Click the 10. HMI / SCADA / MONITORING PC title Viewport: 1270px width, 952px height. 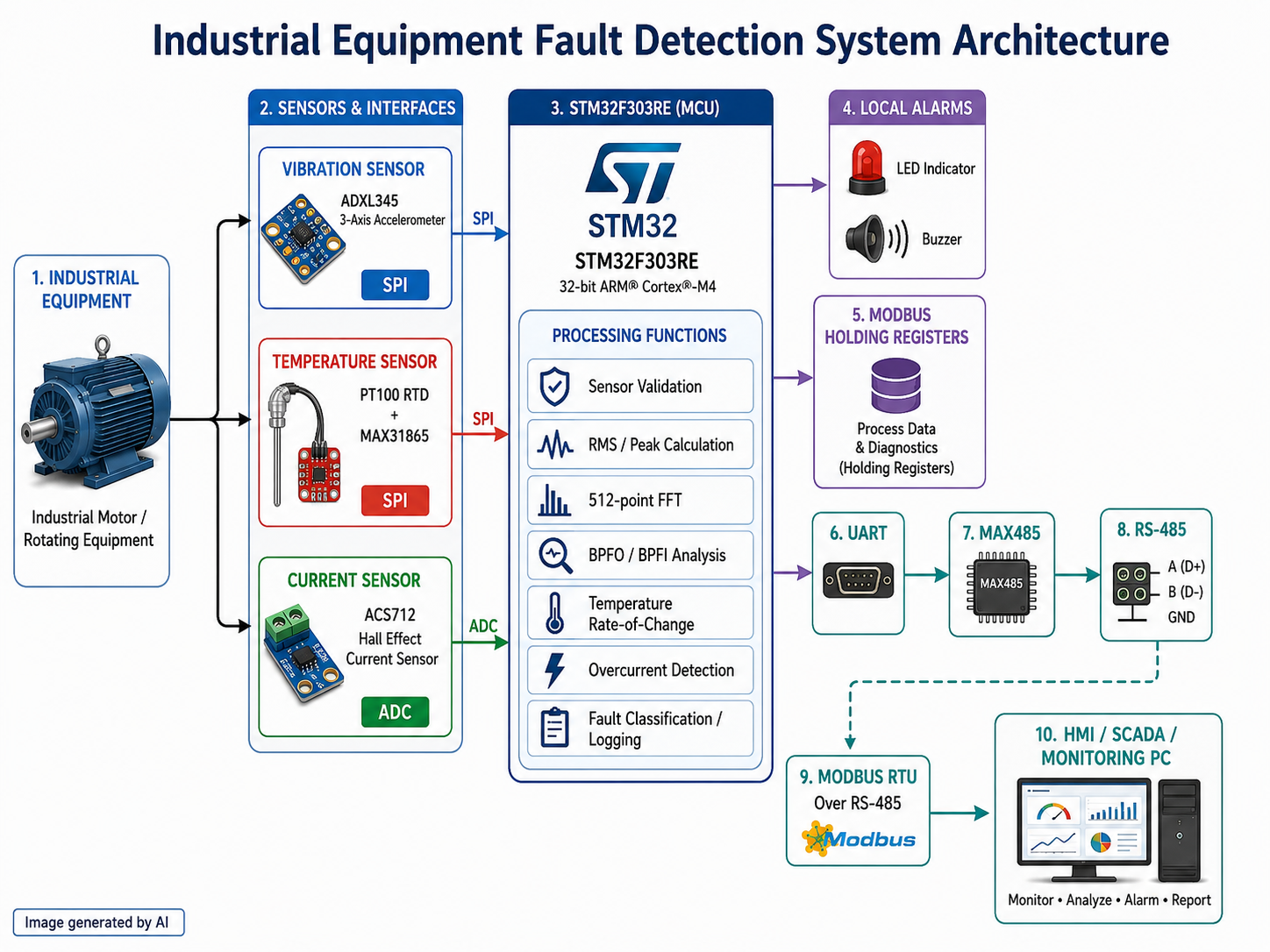[1106, 746]
